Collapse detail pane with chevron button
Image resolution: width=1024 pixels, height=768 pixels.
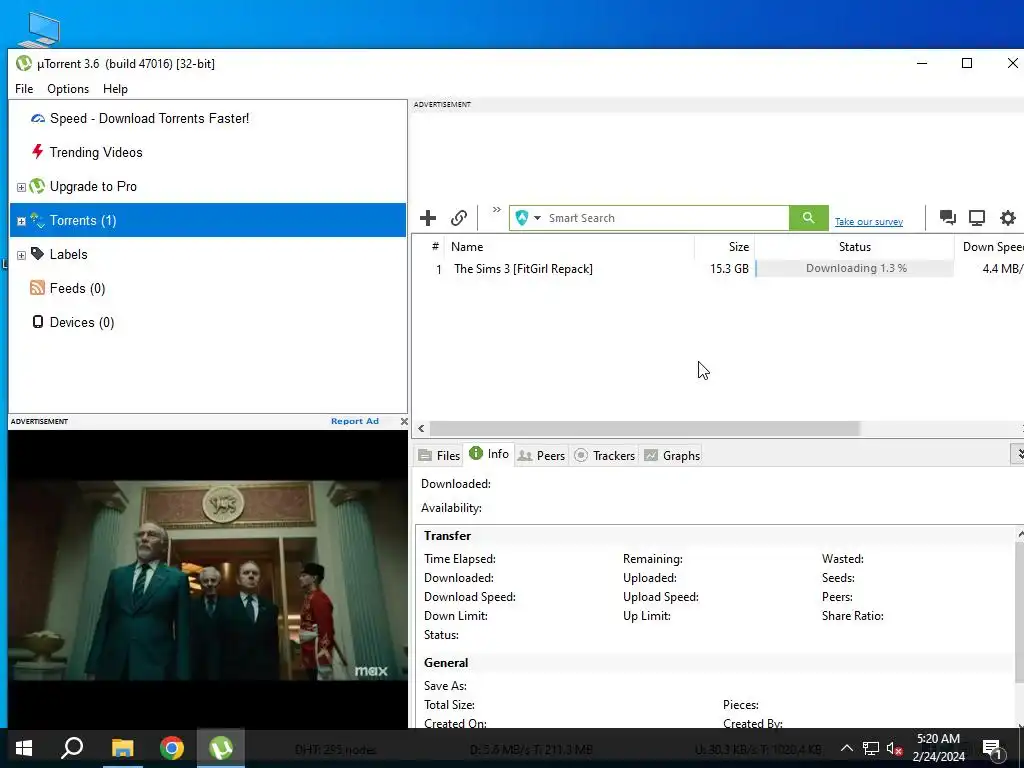1018,454
